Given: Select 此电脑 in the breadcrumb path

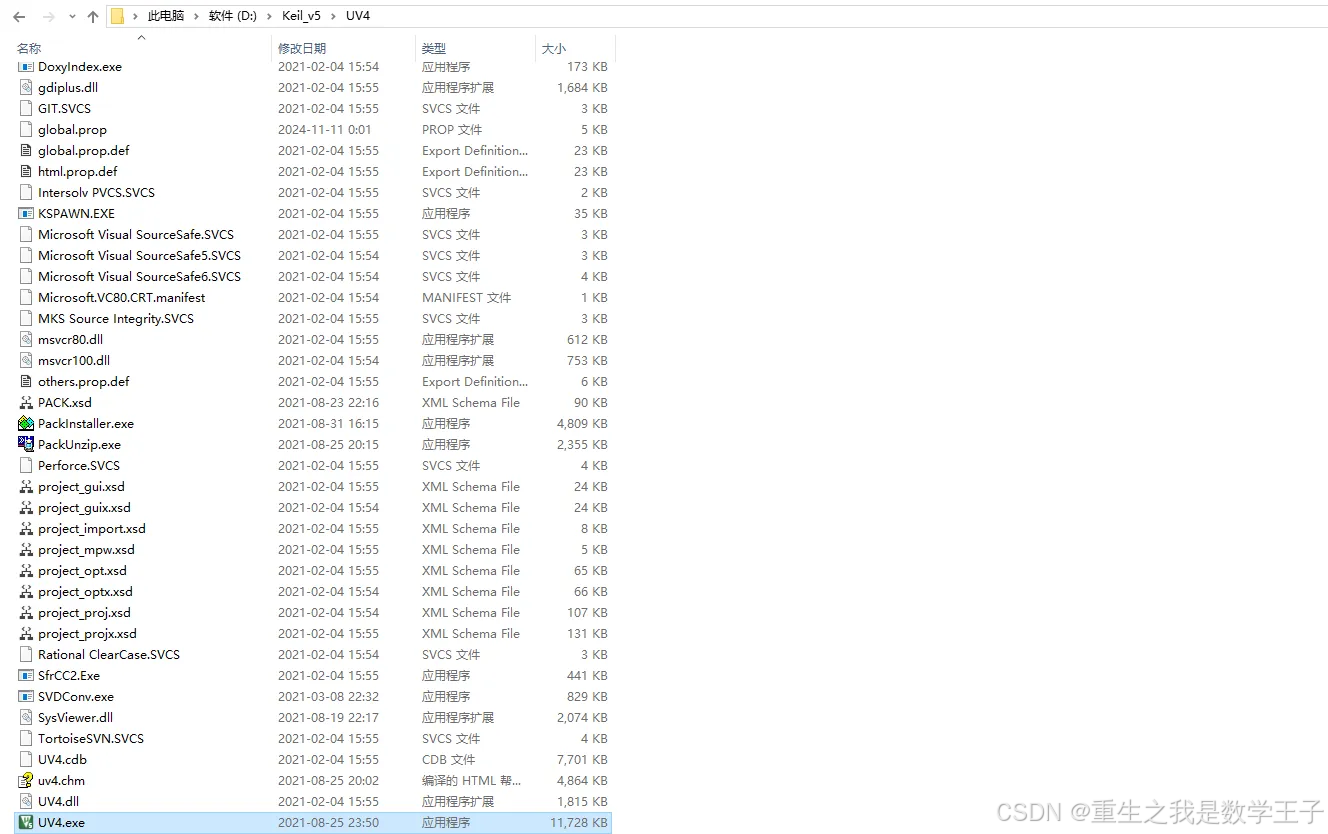Looking at the screenshot, I should [x=166, y=16].
